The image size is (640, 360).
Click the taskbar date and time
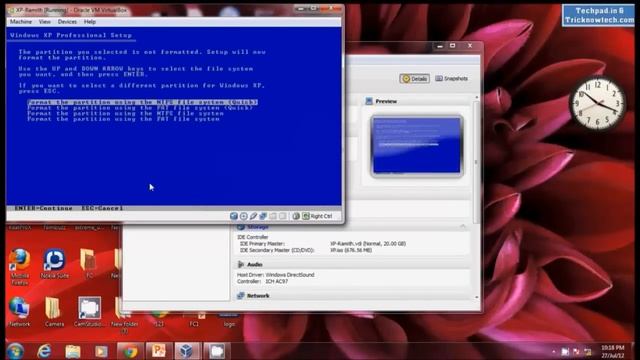tap(612, 351)
